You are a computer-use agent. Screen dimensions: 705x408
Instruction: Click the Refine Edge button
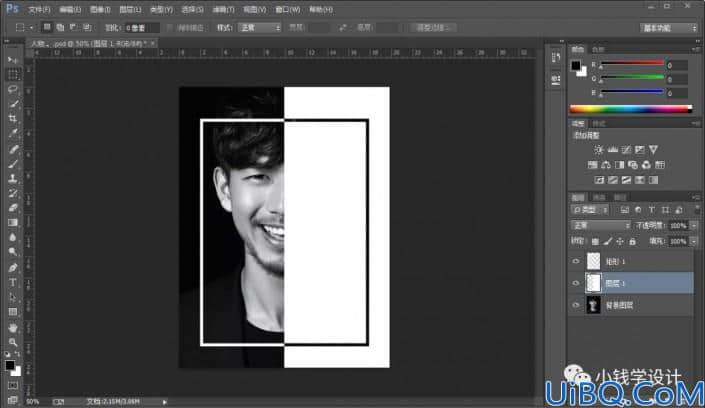coord(433,27)
